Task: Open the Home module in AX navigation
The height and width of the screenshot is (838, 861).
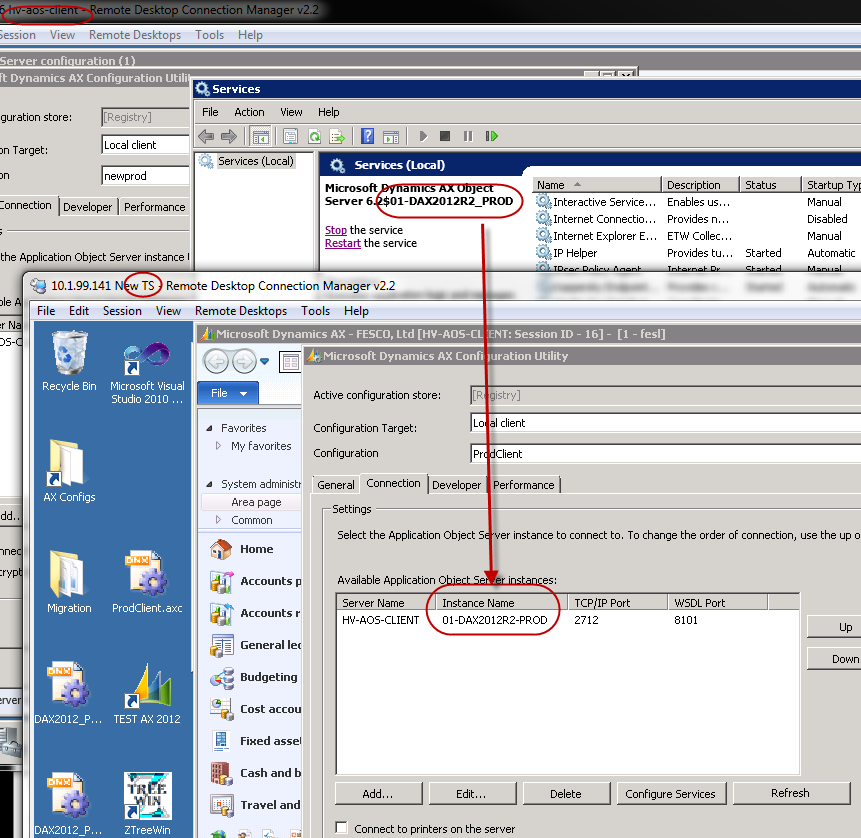Action: click(x=255, y=549)
